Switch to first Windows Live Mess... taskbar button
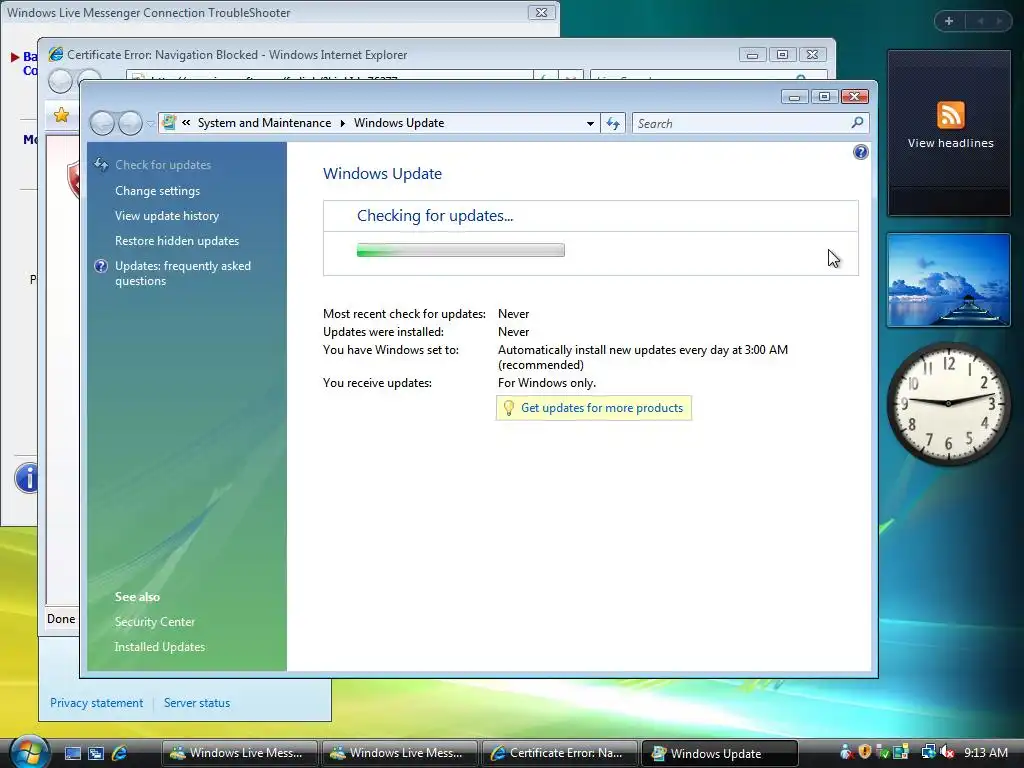Viewport: 1024px width, 768px height. [239, 753]
